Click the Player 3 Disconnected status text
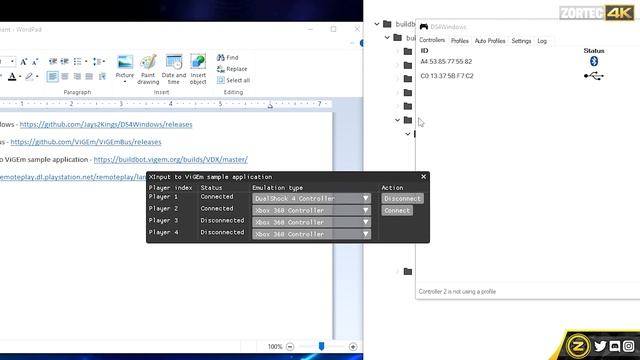 coord(222,220)
